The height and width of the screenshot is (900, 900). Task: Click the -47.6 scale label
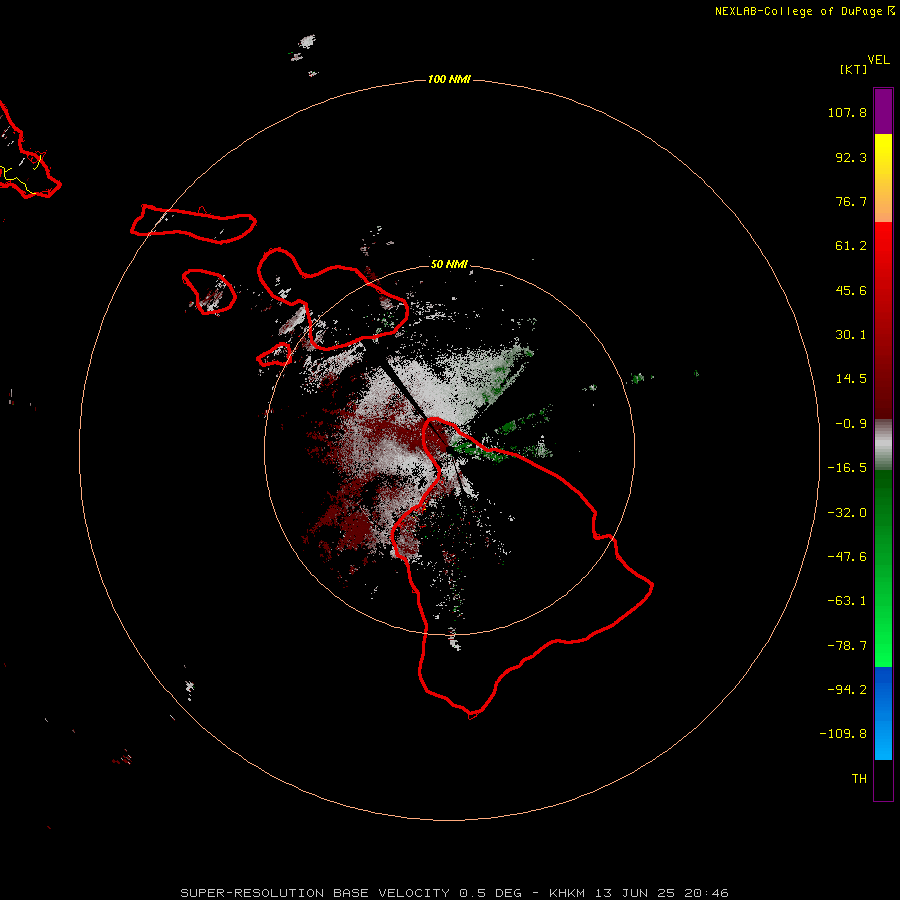847,557
